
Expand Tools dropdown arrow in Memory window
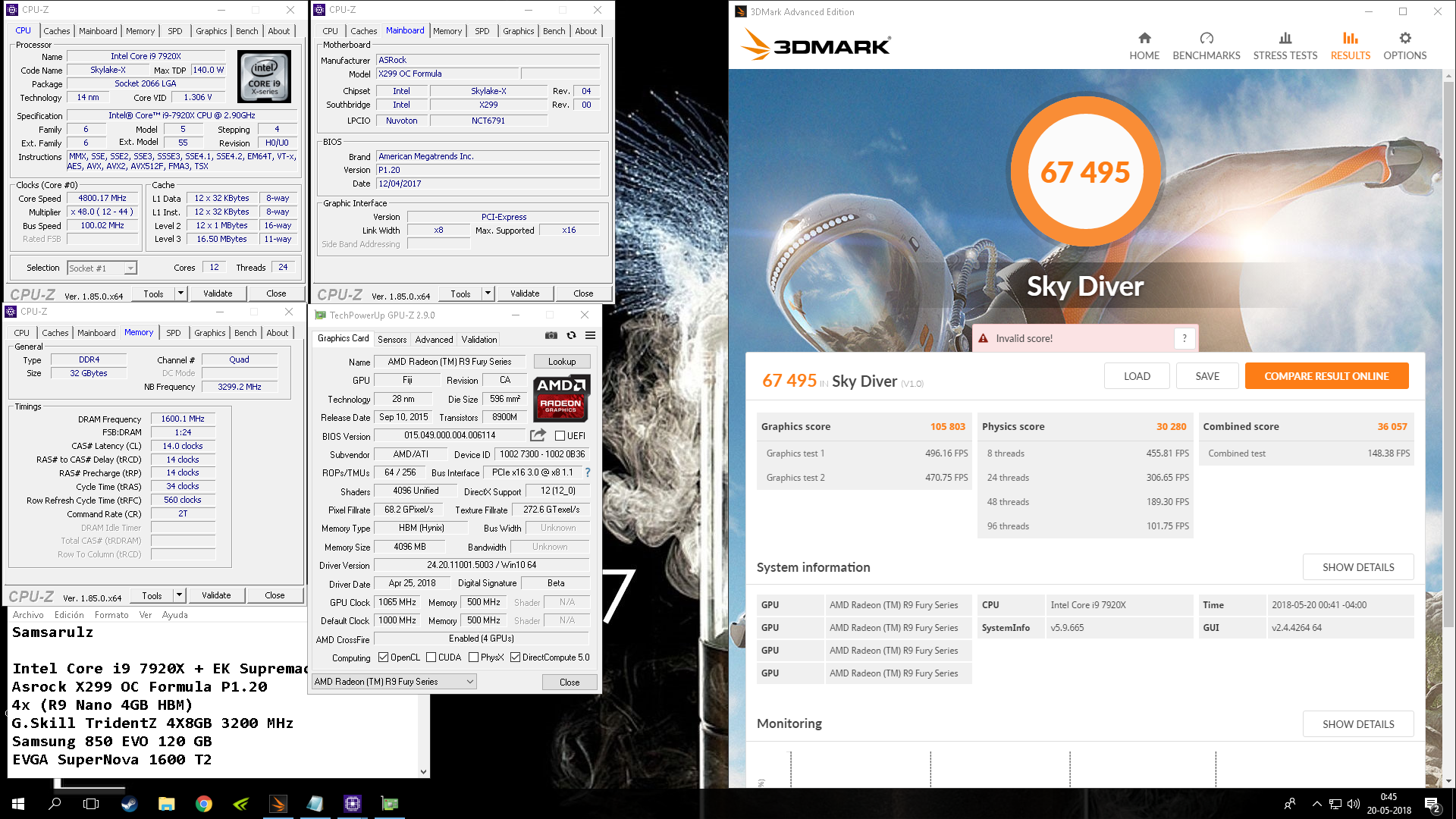(x=179, y=595)
